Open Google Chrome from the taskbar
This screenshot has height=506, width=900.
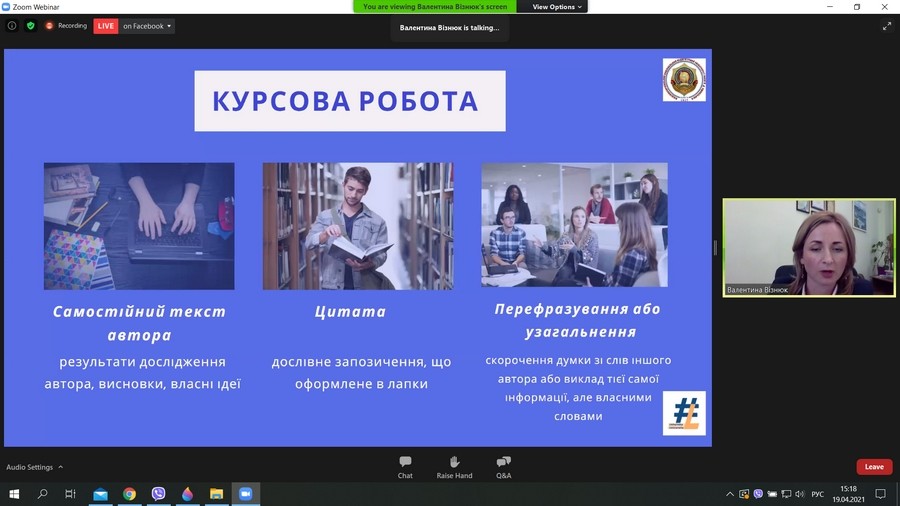coord(129,494)
